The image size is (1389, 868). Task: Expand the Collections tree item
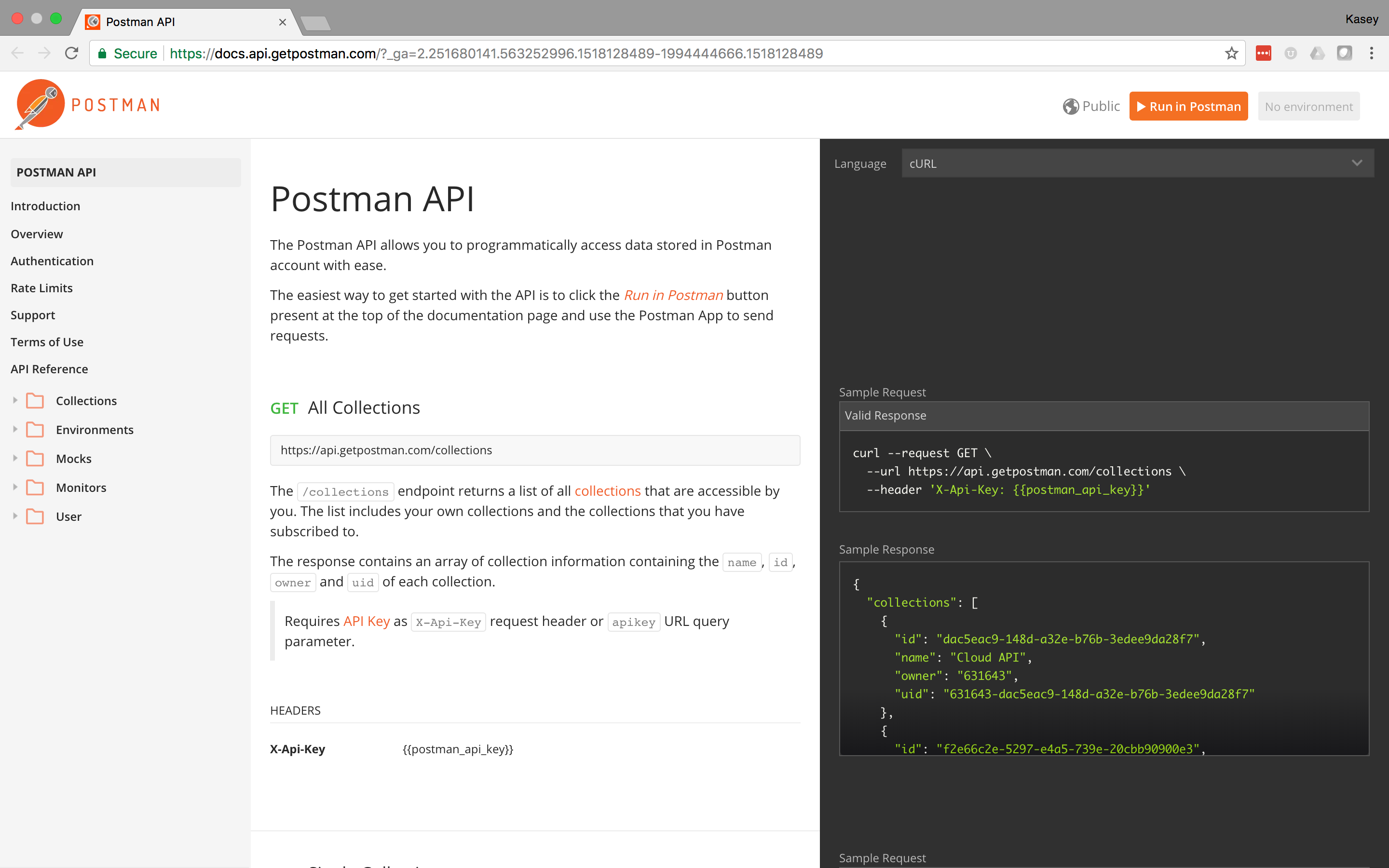pos(15,399)
